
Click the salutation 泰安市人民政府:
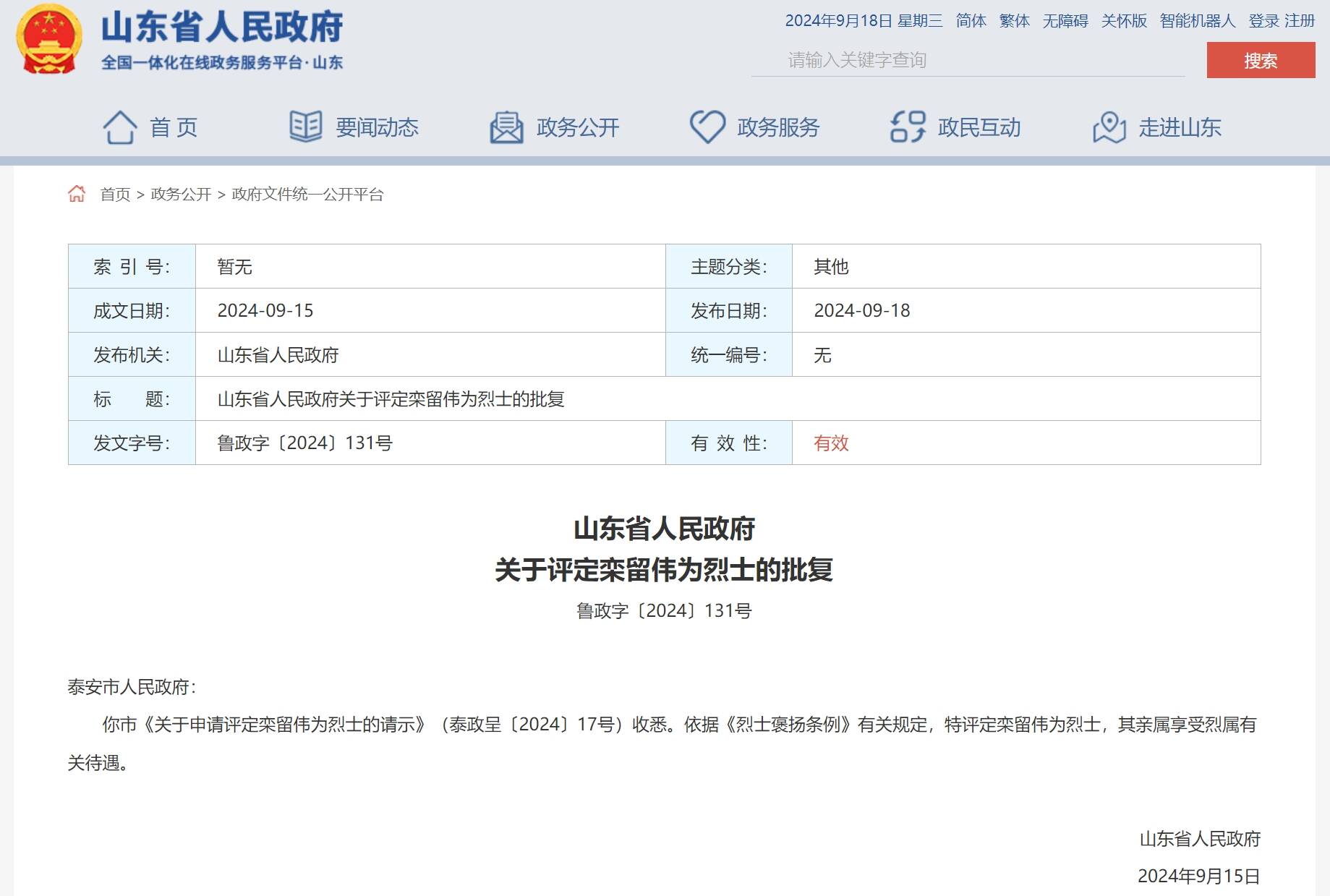(x=132, y=687)
